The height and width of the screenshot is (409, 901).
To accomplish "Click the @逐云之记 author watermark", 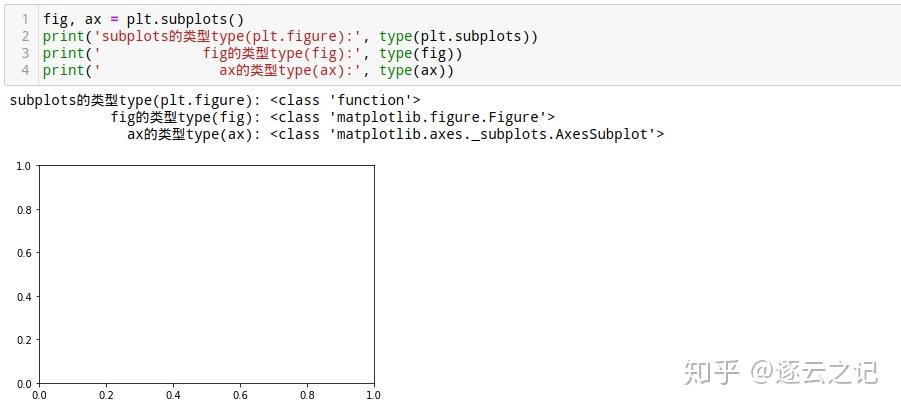I will (x=814, y=372).
